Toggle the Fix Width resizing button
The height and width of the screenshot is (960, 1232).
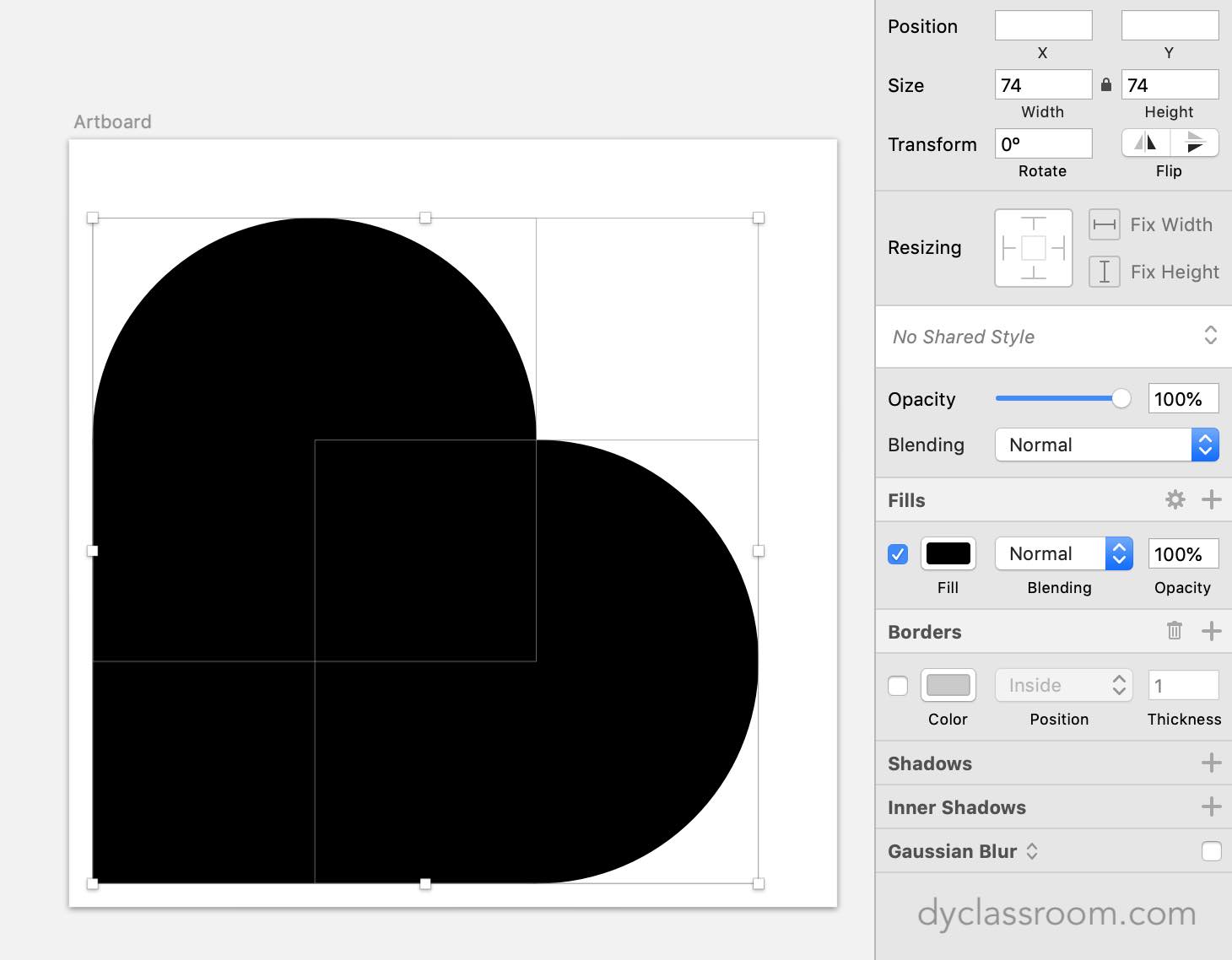click(x=1104, y=224)
